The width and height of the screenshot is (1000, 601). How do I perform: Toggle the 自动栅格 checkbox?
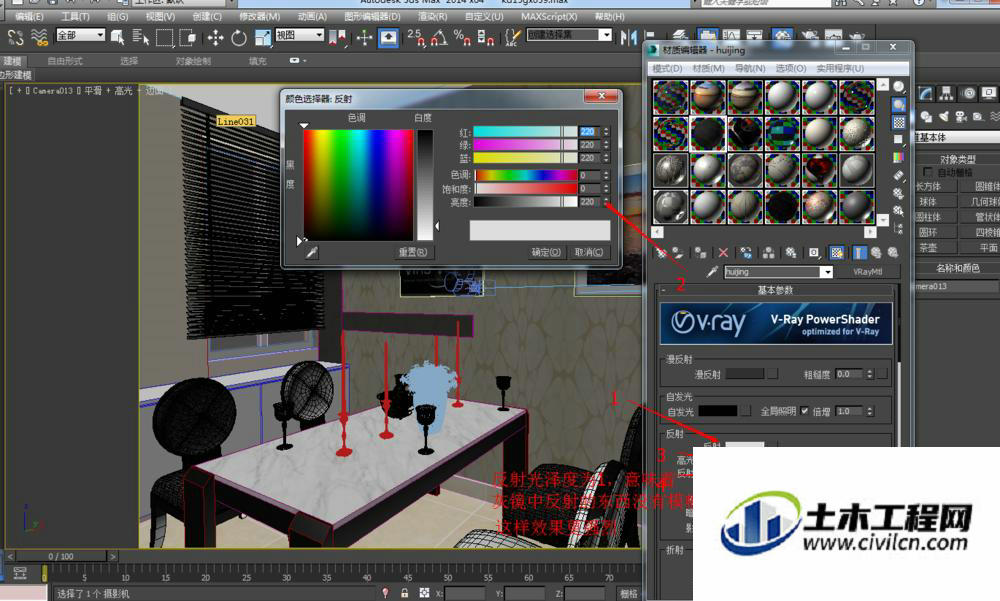click(928, 172)
